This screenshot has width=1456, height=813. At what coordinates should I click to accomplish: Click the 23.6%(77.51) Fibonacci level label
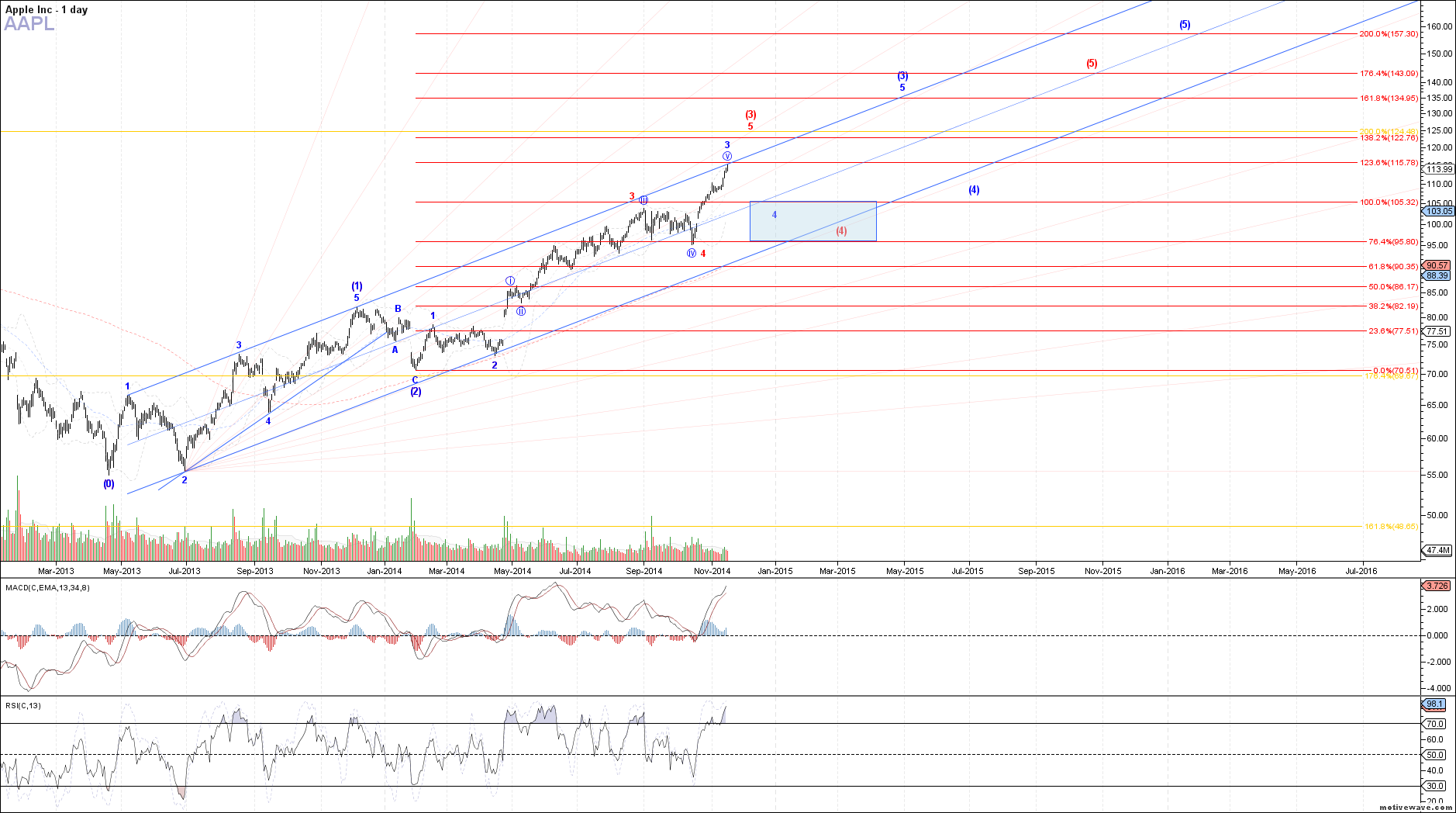pos(1392,331)
